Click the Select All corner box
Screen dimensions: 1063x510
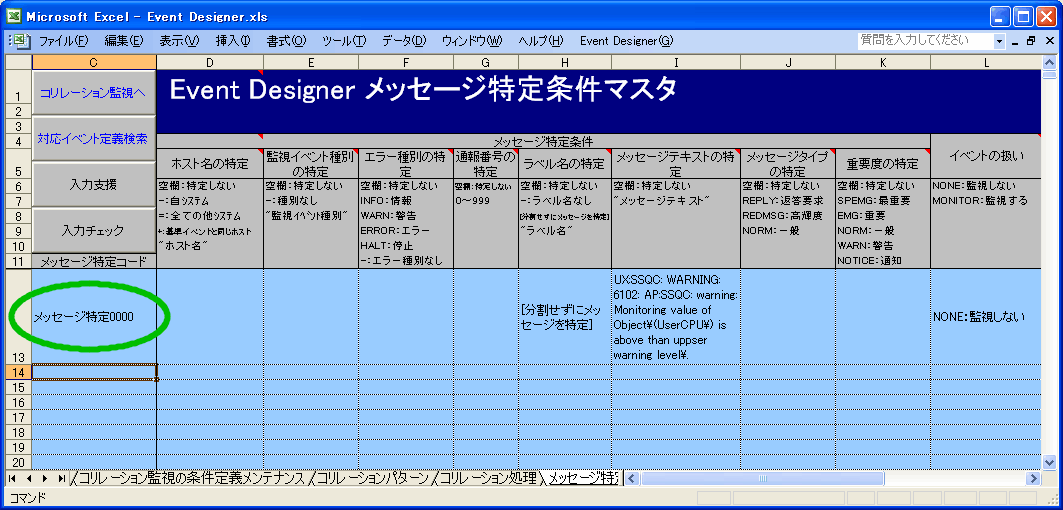[18, 62]
